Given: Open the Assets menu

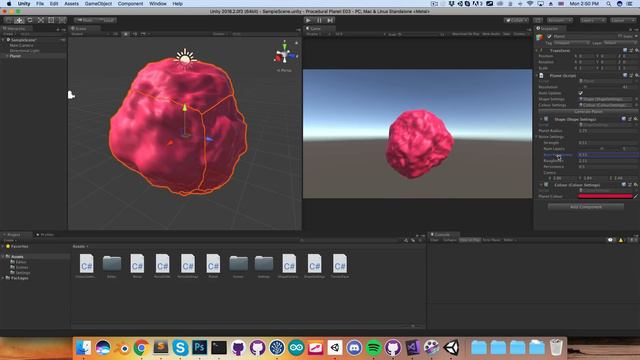Looking at the screenshot, I should tap(71, 4).
